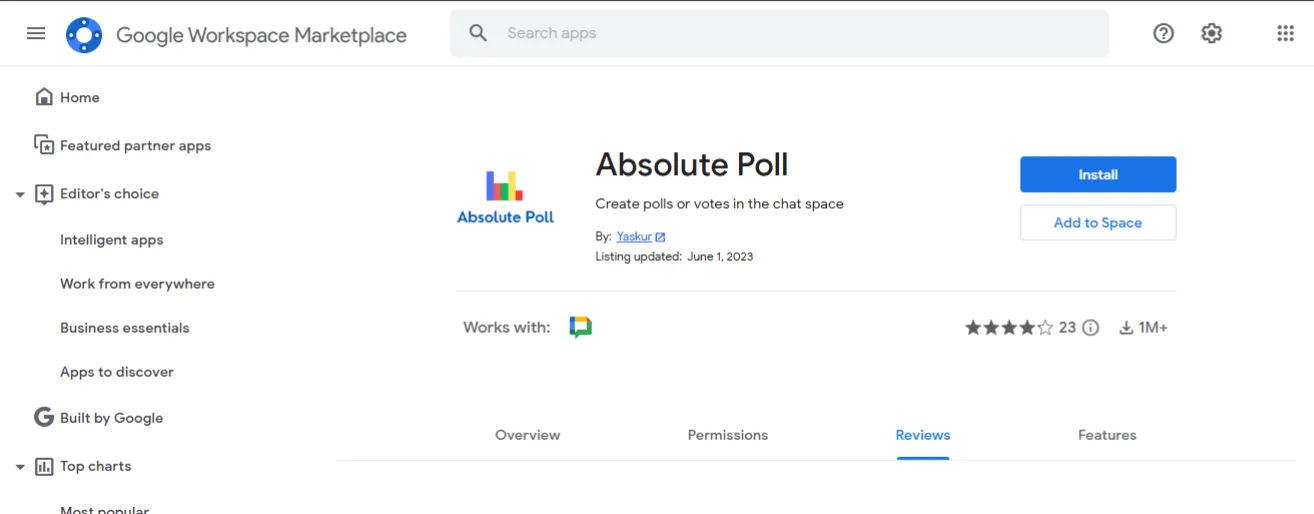Go to Home in sidebar
Screen dimensions: 1314x514
click(80, 97)
